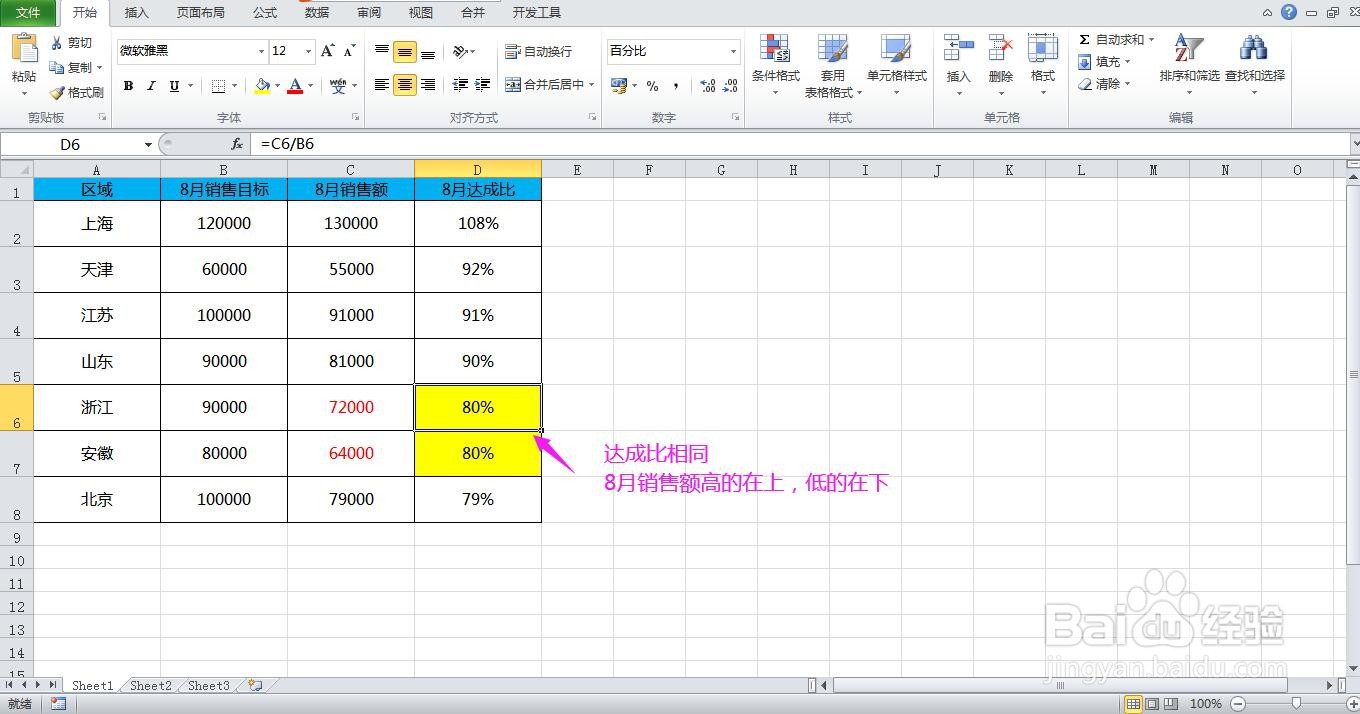Increase font size with the large A icon
The image size is (1360, 714).
pos(328,51)
